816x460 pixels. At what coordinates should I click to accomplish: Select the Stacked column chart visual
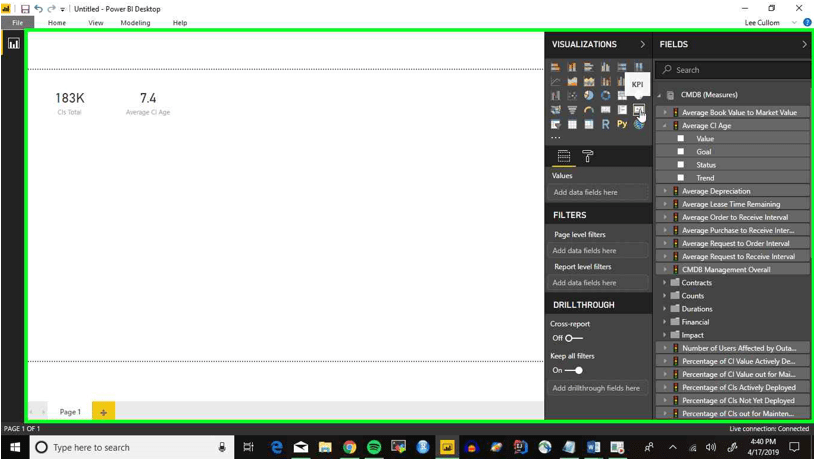pyautogui.click(x=572, y=67)
